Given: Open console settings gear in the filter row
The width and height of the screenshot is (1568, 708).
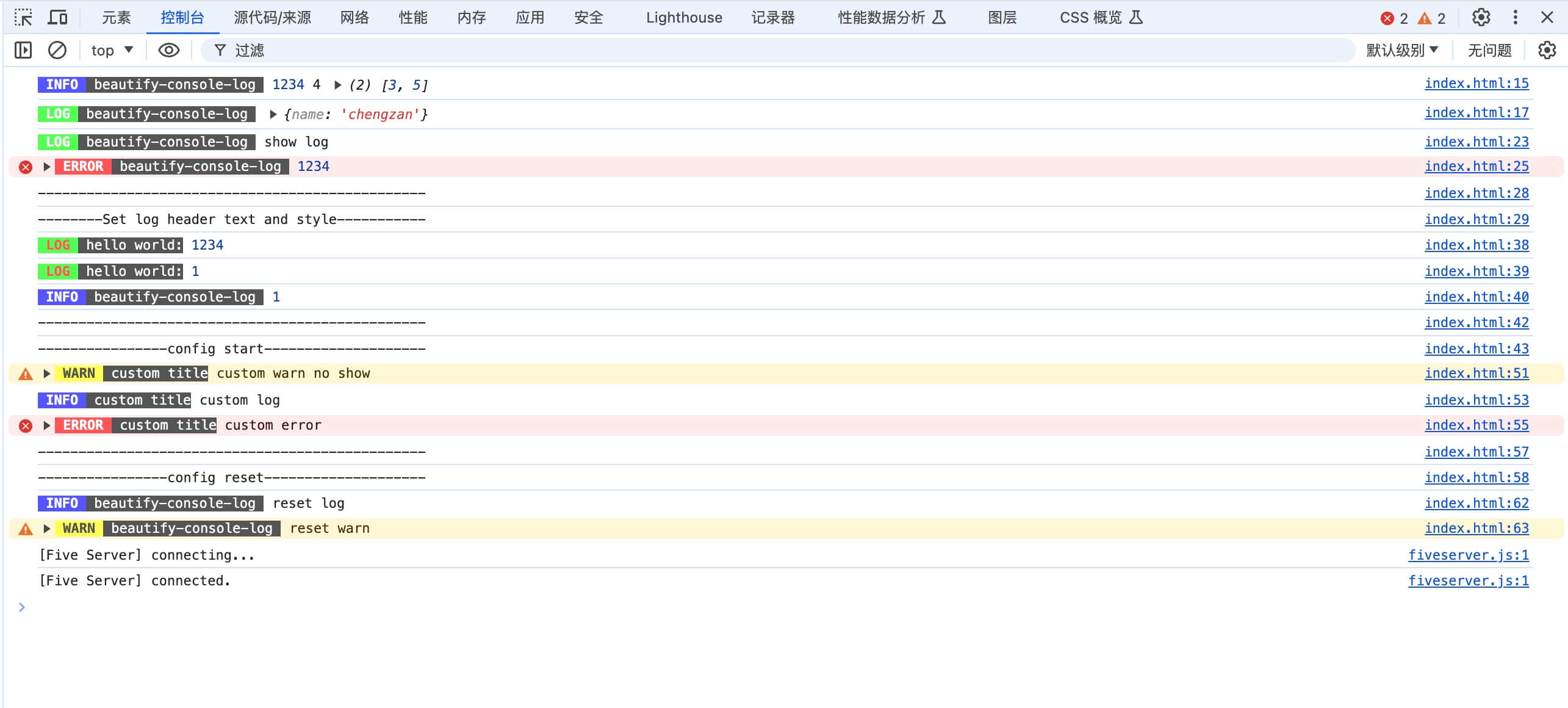Looking at the screenshot, I should [x=1547, y=50].
